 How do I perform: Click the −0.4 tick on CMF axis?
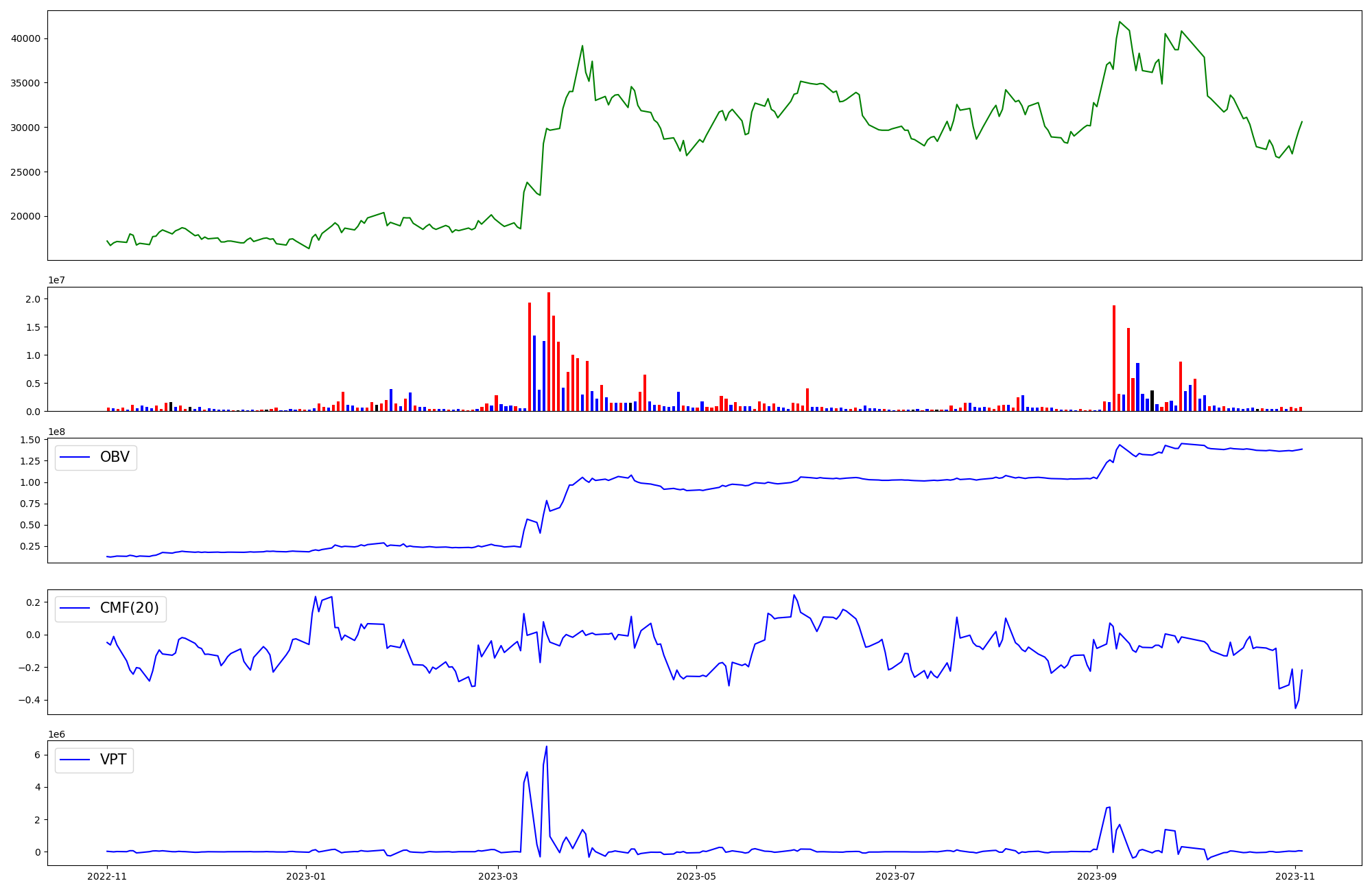coord(30,701)
